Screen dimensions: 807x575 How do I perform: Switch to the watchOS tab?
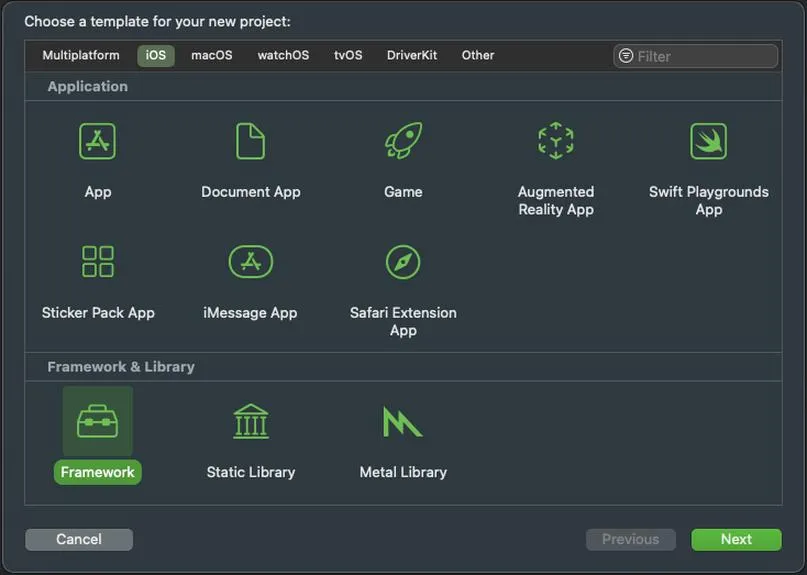[283, 55]
